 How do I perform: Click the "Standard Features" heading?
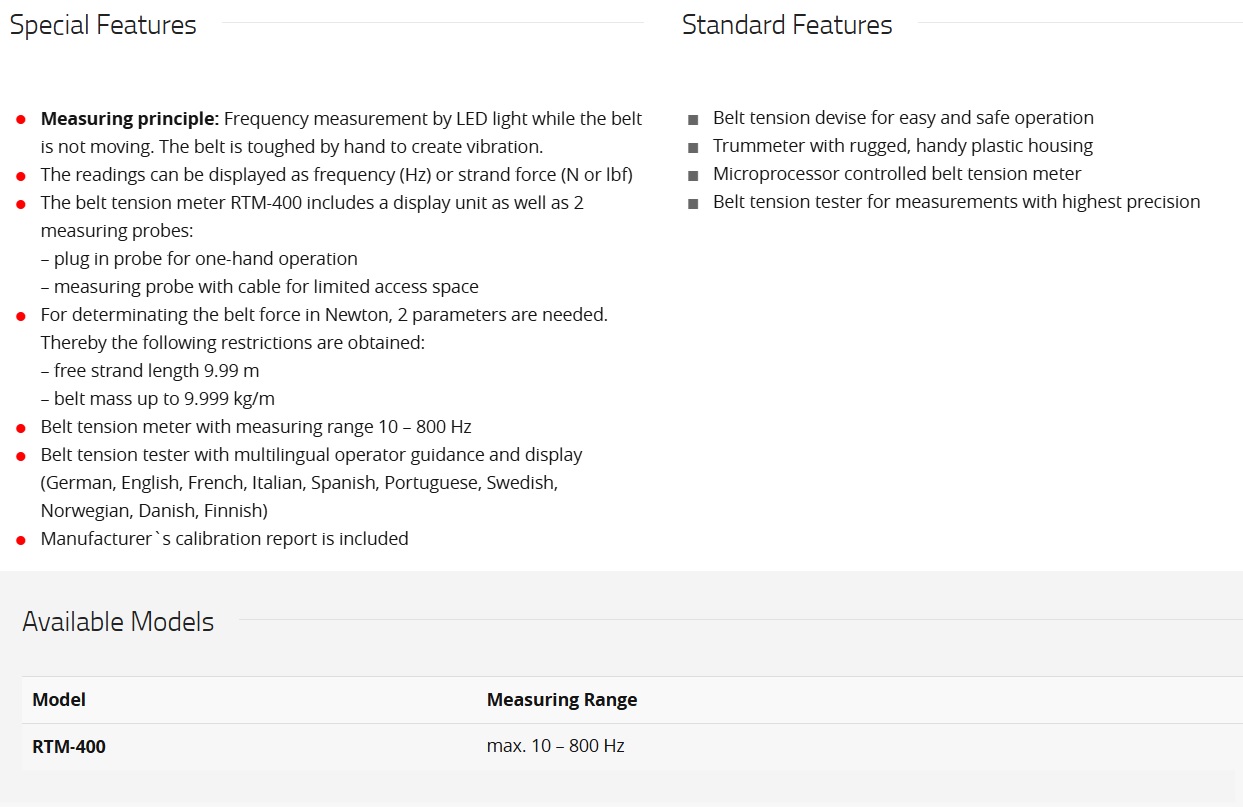(x=787, y=26)
